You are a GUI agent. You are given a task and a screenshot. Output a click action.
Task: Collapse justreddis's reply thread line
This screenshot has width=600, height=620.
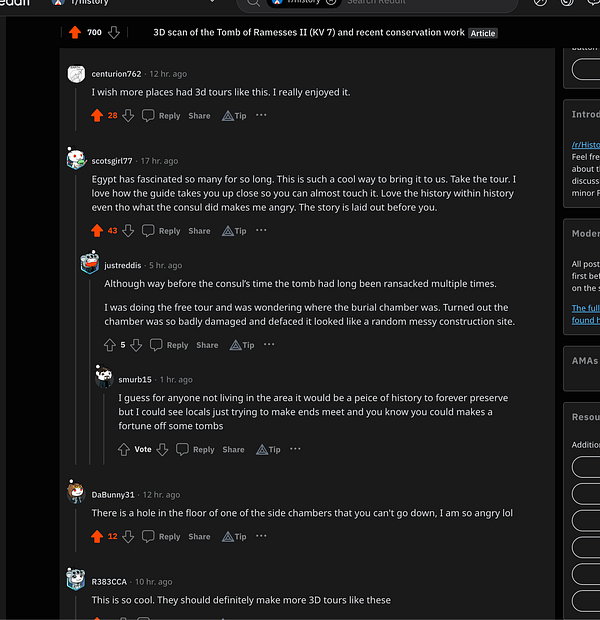[x=90, y=371]
